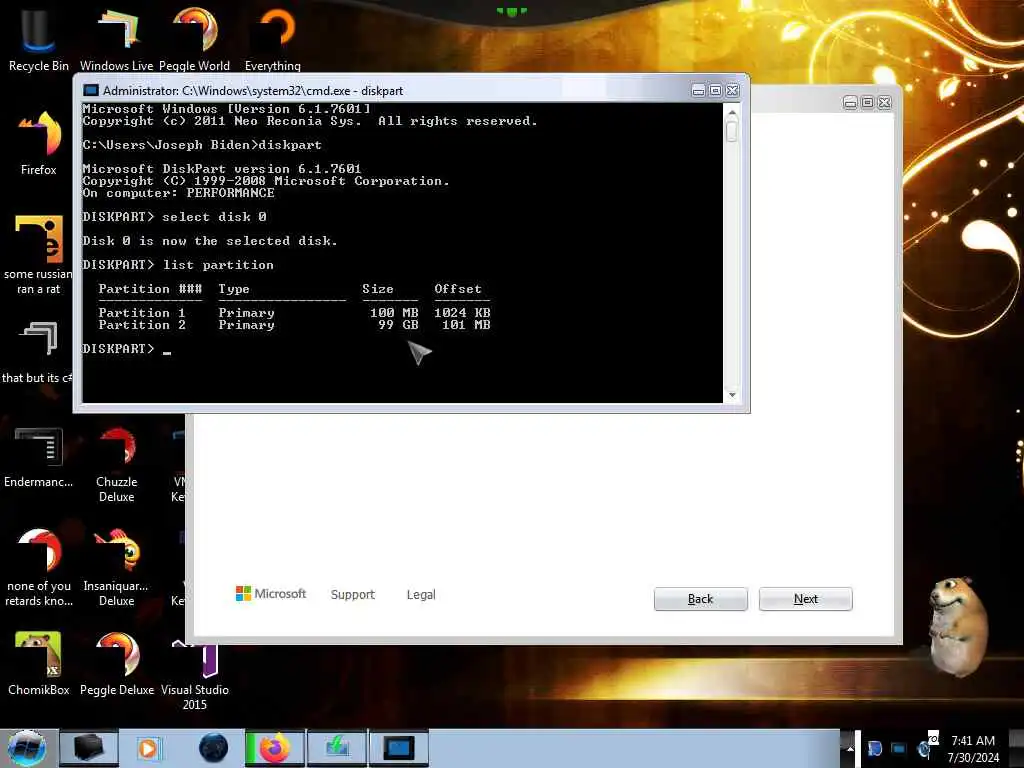Switch to the cmd taskbar item
Viewport: 1024px width, 768px height.
[399, 748]
